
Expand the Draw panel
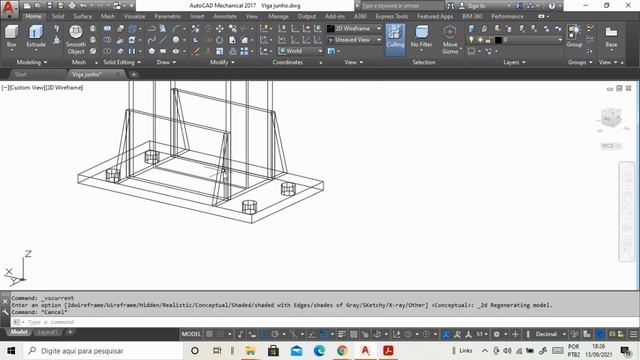pyautogui.click(x=166, y=62)
